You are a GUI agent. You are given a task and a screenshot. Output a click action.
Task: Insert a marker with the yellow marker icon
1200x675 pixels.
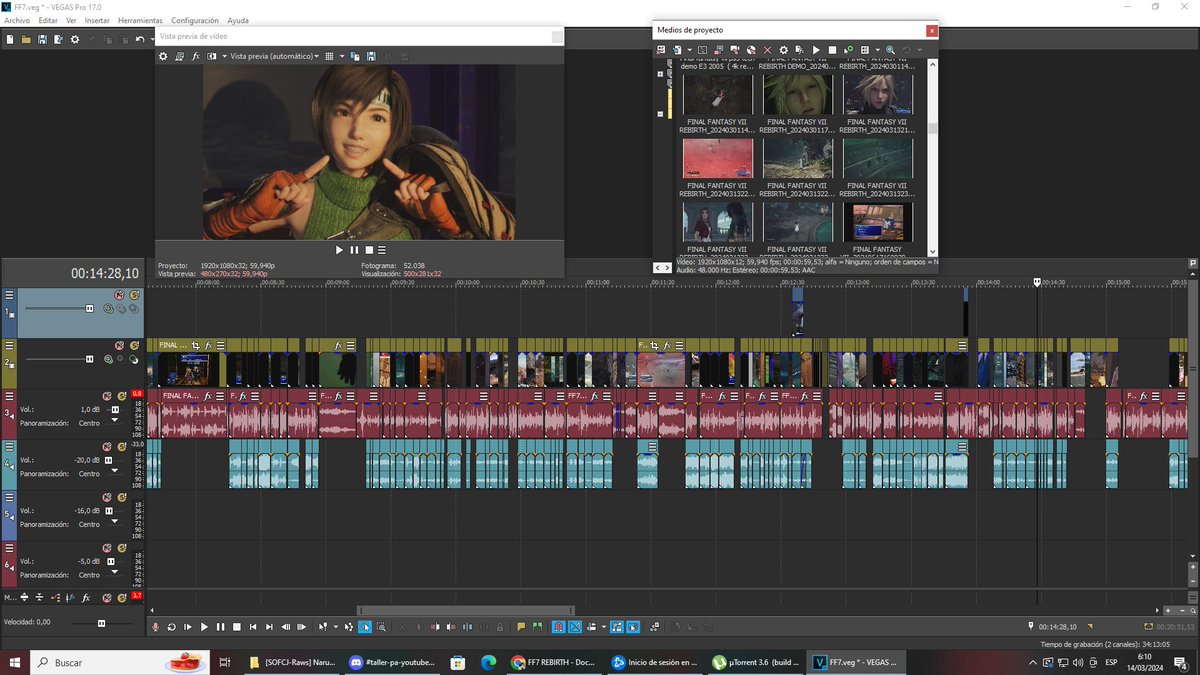click(521, 627)
